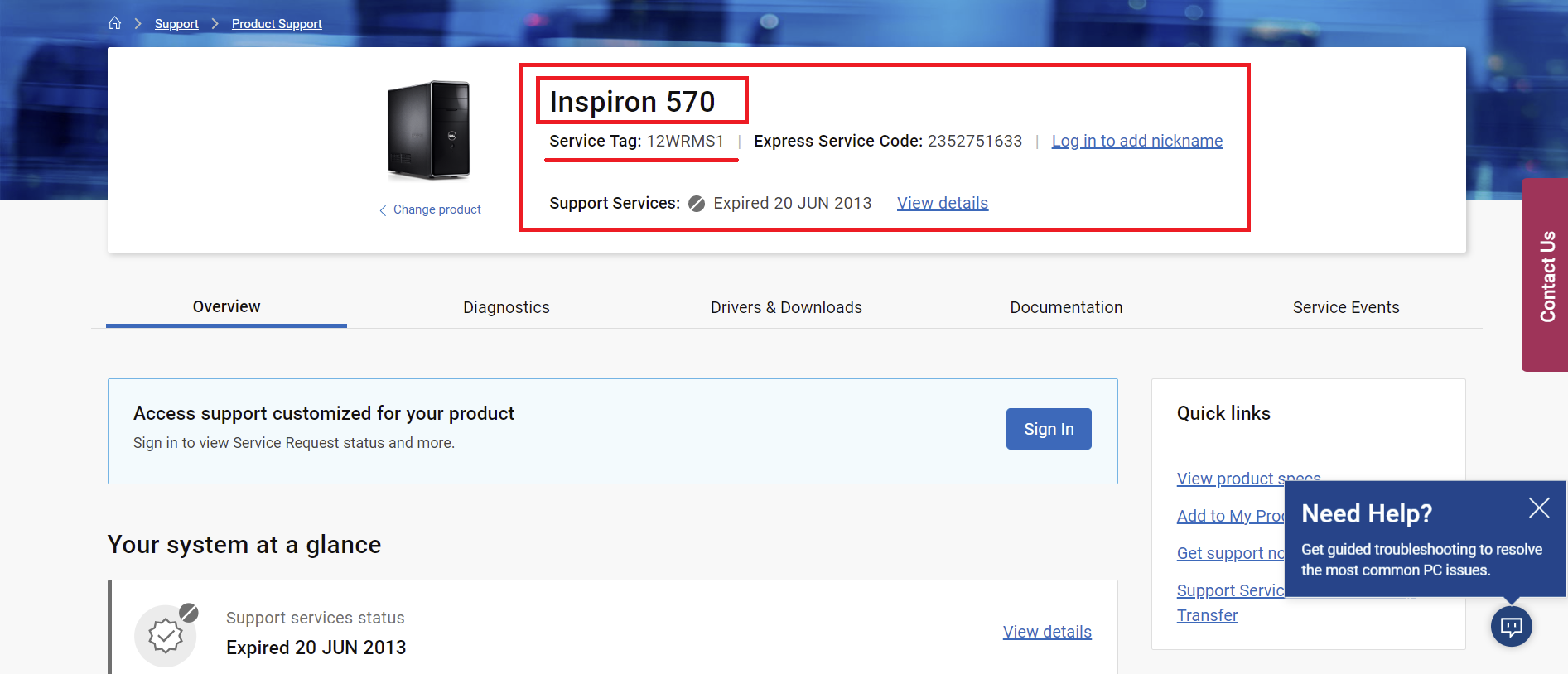Open the Contact Us side tab
1568x674 pixels.
click(x=1546, y=275)
